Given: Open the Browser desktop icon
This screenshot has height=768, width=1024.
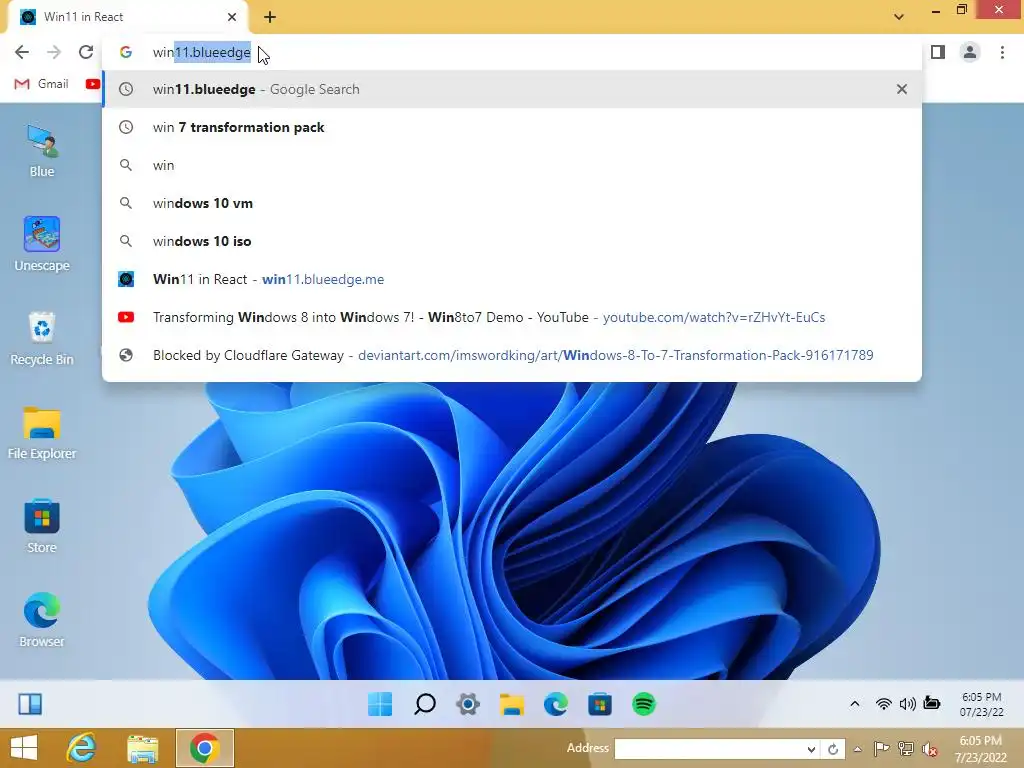Looking at the screenshot, I should point(42,620).
